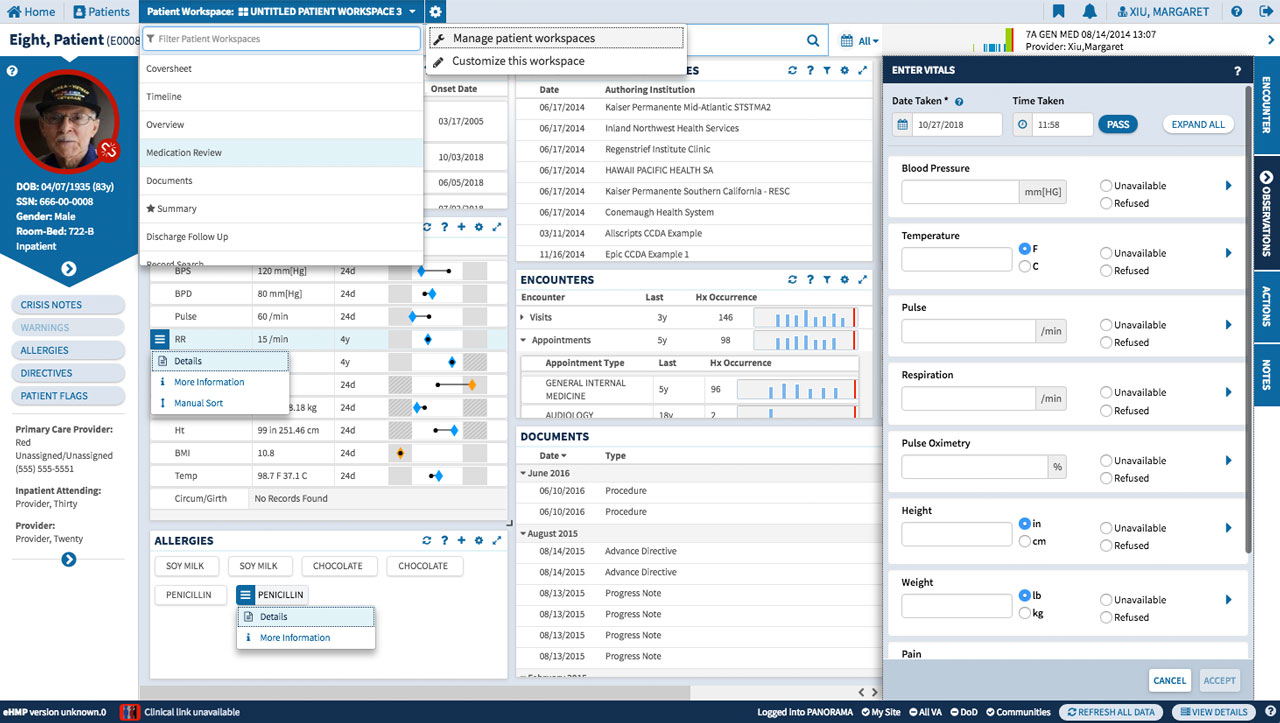Screen dimensions: 1280x723
Task: Expand Temperature details arrow
Action: click(1229, 253)
